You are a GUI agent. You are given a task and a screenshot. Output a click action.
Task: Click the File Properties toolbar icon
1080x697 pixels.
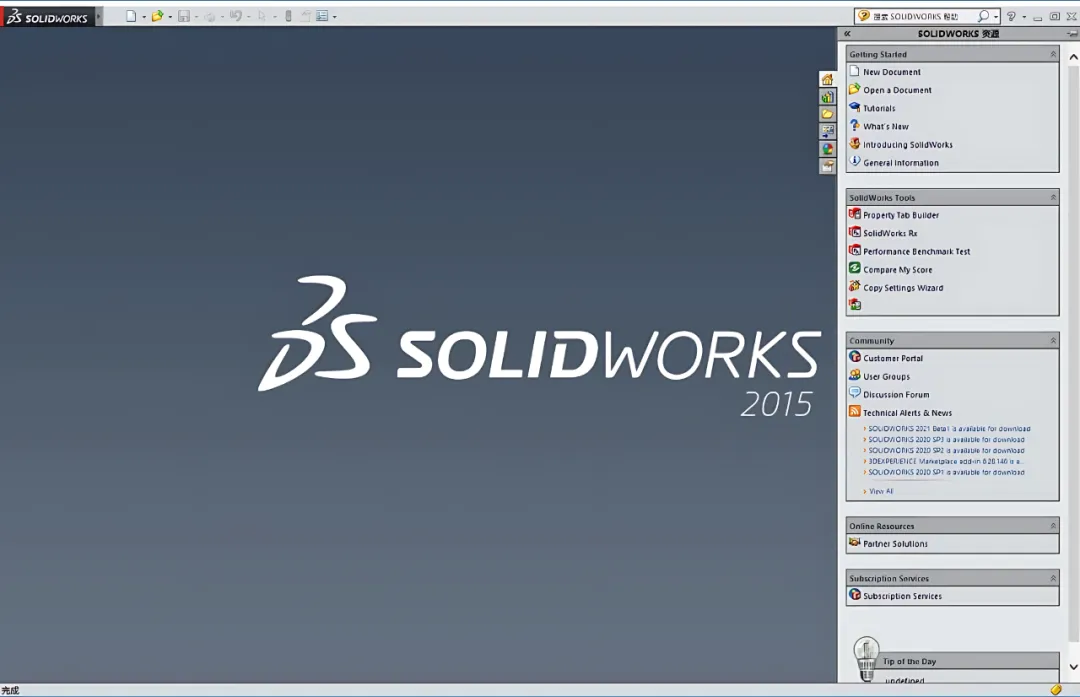coord(305,16)
